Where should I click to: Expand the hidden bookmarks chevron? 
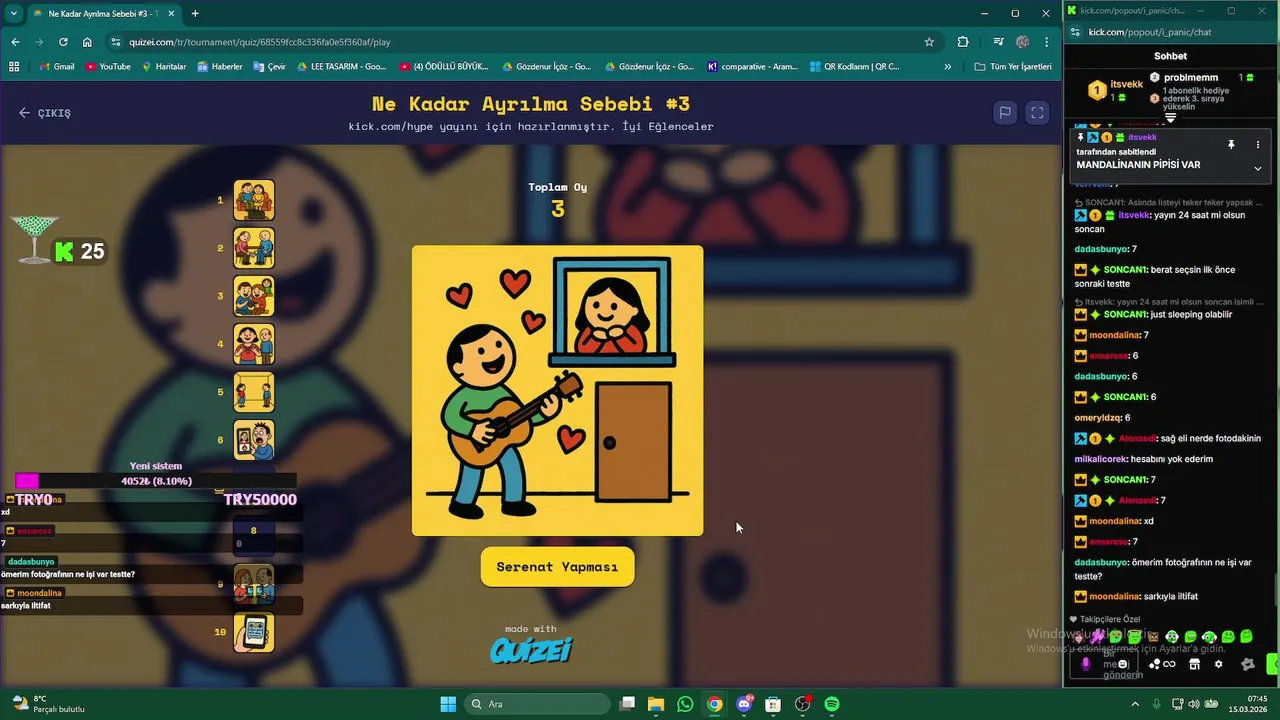tap(948, 67)
